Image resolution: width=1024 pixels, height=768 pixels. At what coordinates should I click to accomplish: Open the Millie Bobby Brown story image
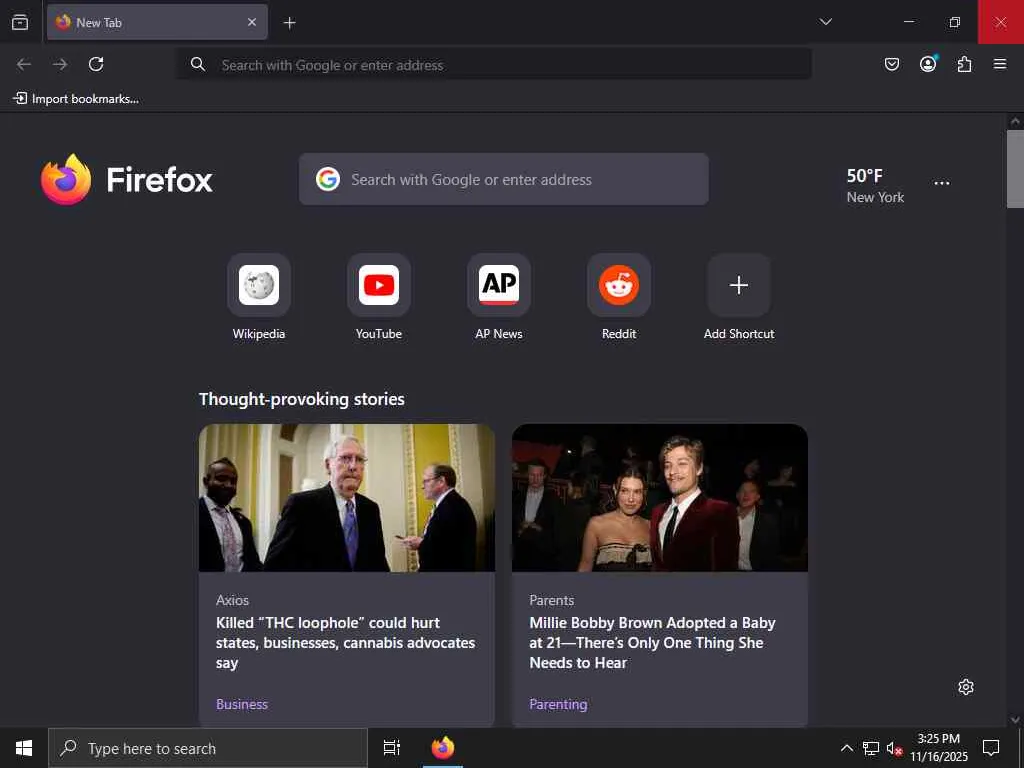coord(660,498)
